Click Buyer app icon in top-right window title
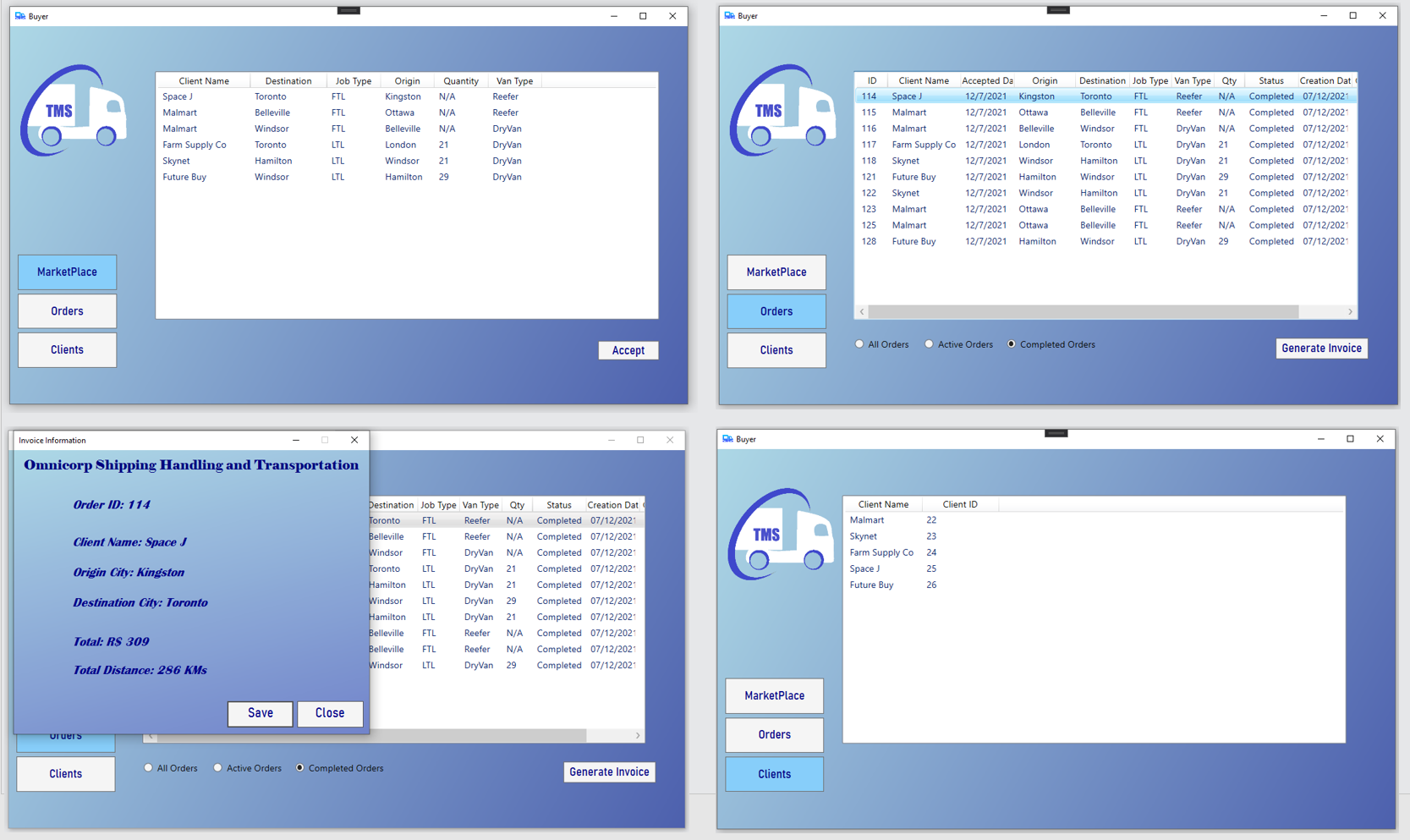 pos(729,16)
